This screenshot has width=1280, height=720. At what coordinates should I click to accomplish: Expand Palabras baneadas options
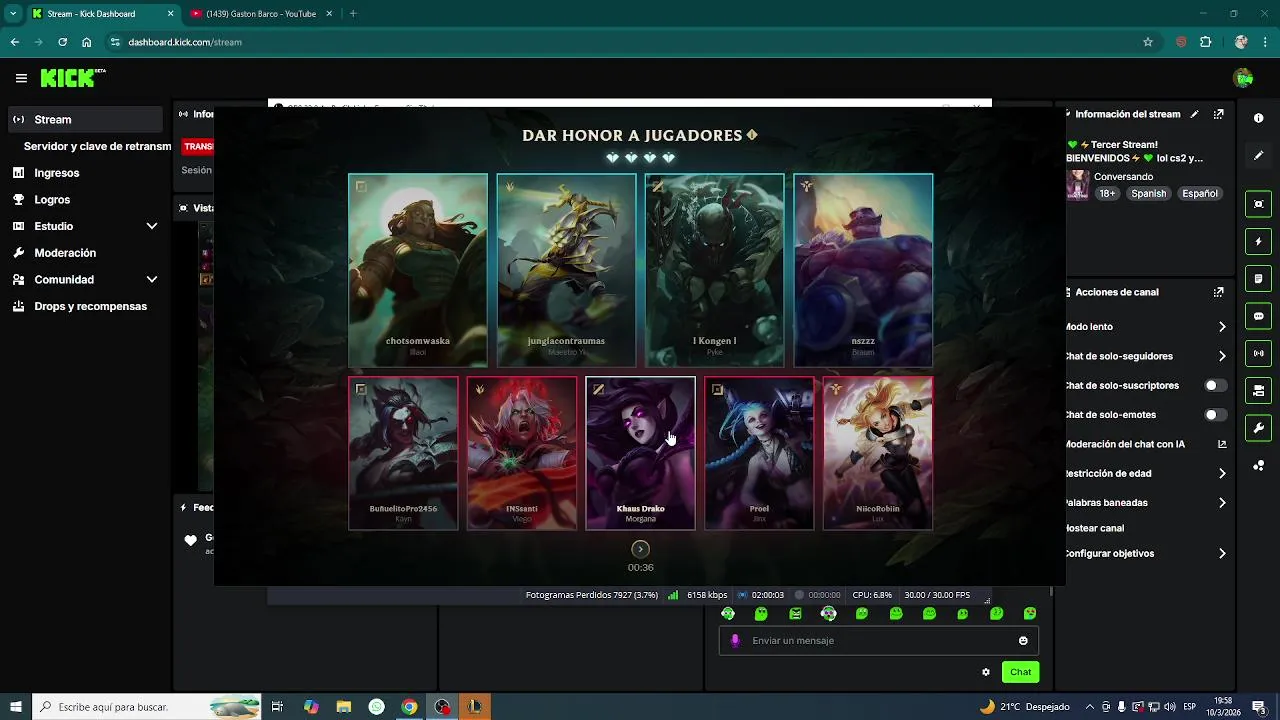1222,503
